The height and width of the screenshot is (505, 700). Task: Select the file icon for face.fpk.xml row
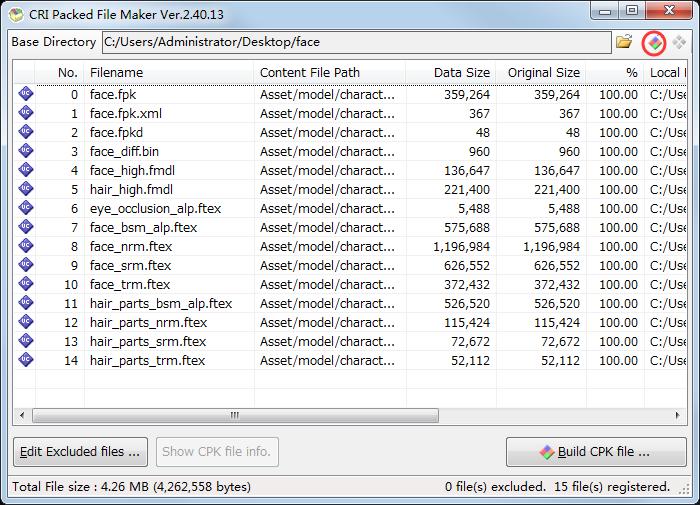pyautogui.click(x=26, y=113)
